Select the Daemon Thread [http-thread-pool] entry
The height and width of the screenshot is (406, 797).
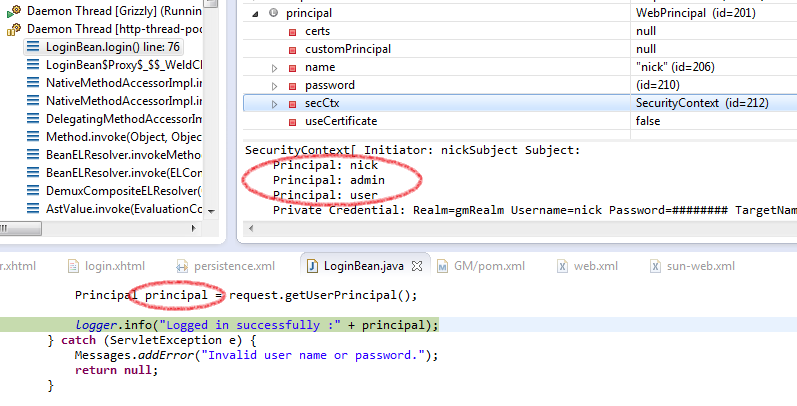coord(114,29)
